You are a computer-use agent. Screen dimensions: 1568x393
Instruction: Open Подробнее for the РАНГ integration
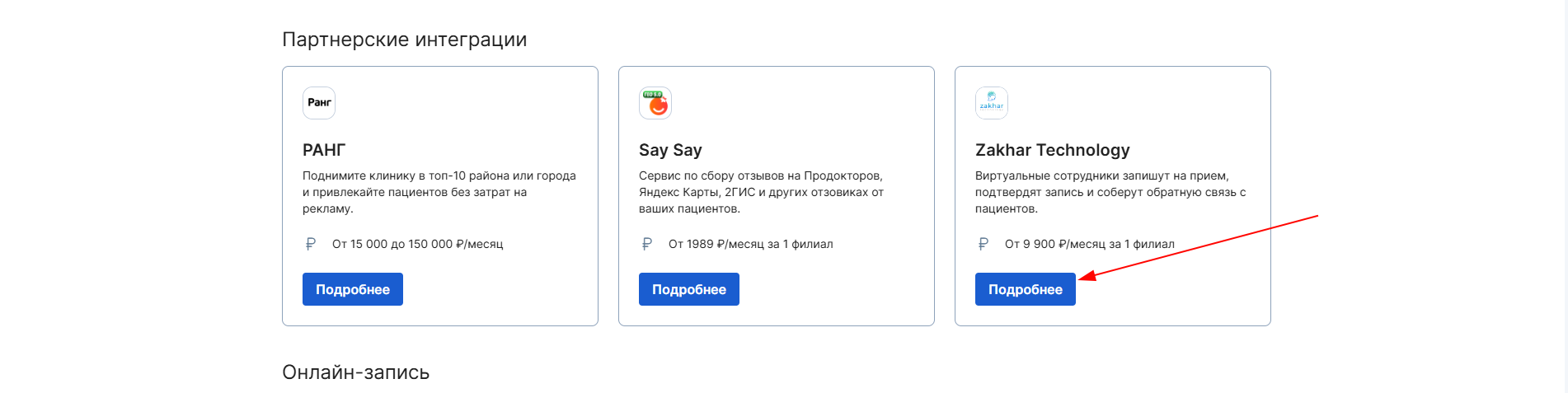click(x=353, y=289)
